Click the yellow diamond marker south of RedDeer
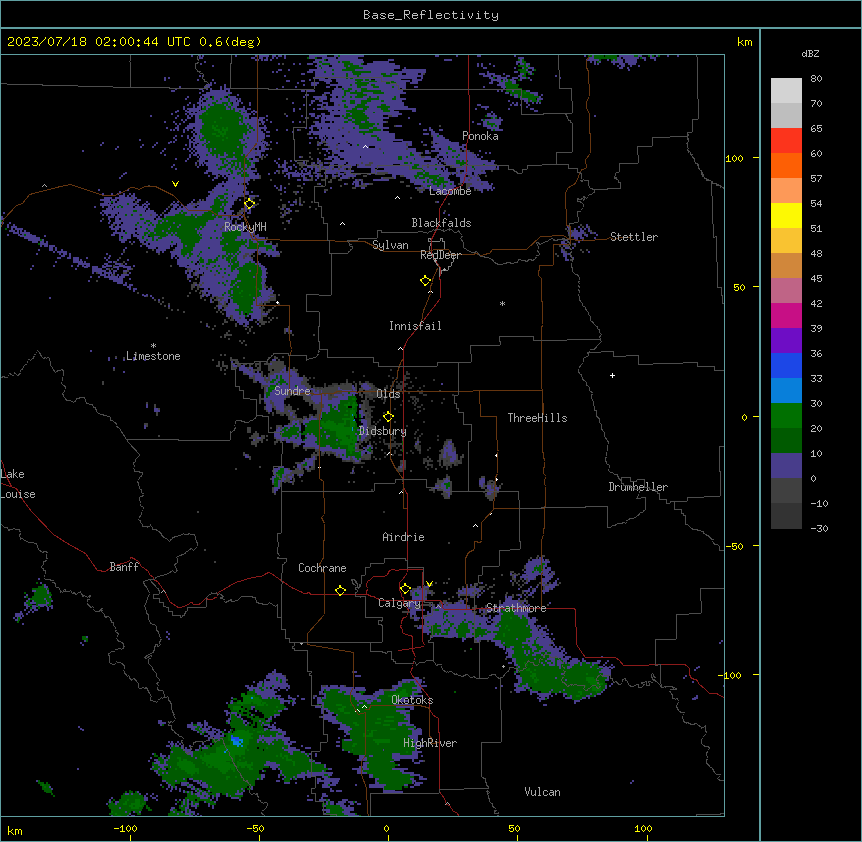The image size is (862, 842). click(426, 281)
